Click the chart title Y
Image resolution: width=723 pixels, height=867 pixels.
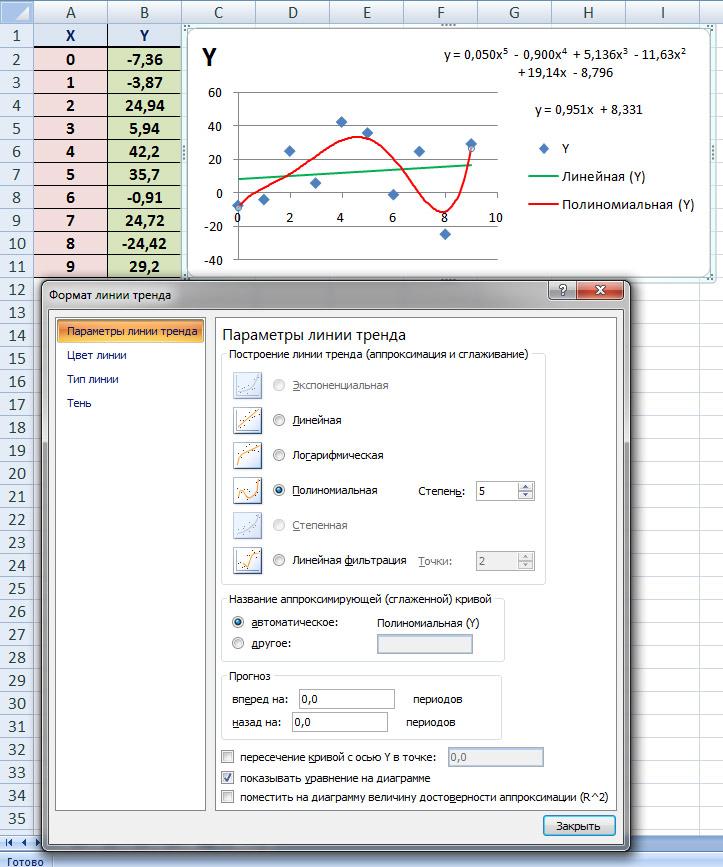209,57
